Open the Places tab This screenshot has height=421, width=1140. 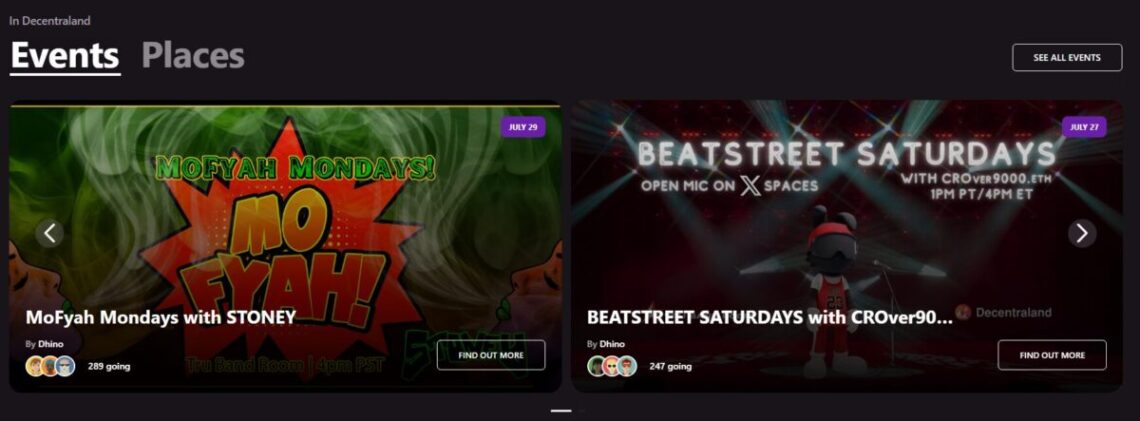193,56
